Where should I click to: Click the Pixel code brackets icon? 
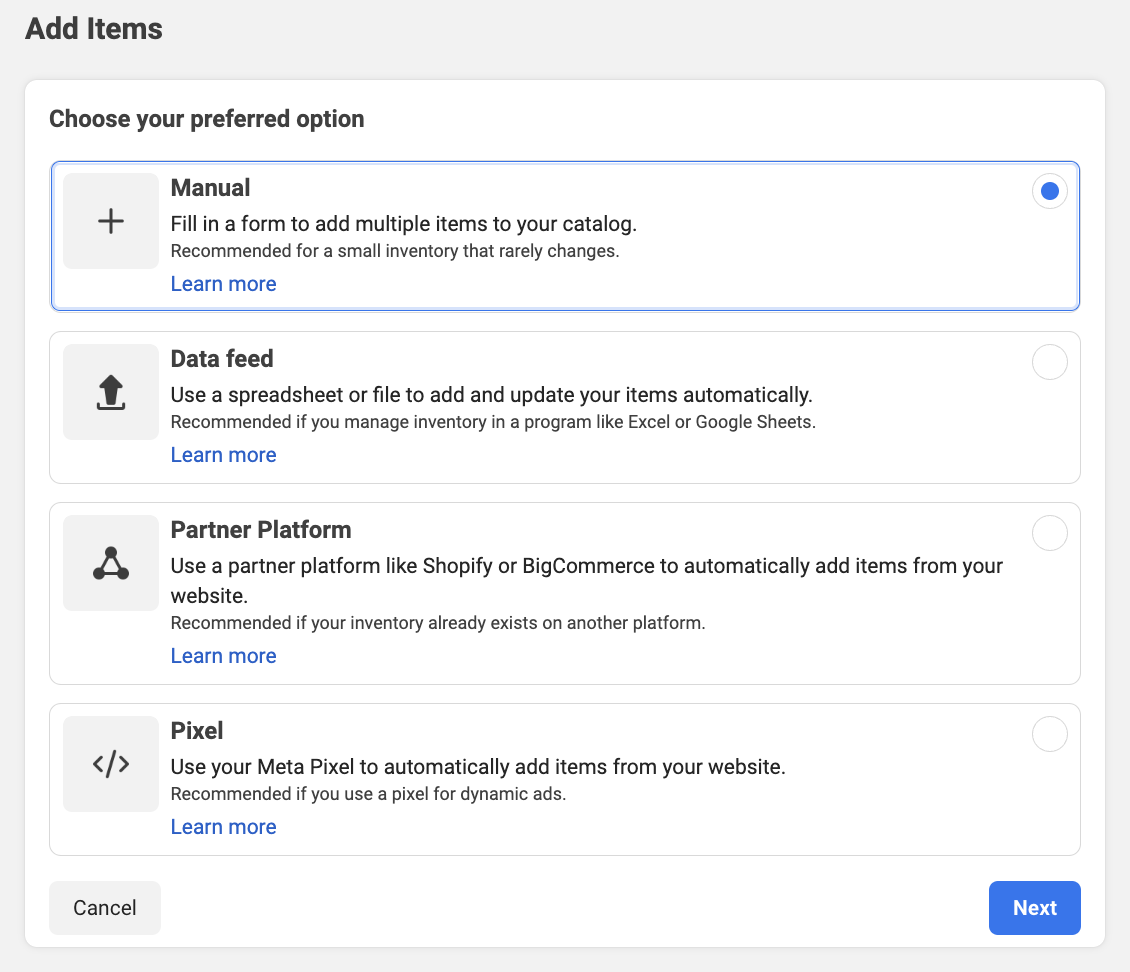(111, 764)
